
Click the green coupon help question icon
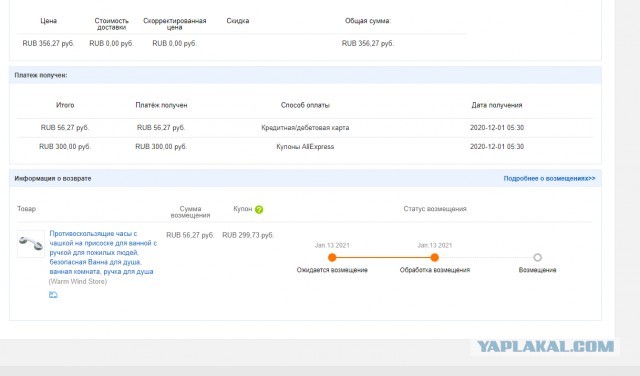point(259,209)
